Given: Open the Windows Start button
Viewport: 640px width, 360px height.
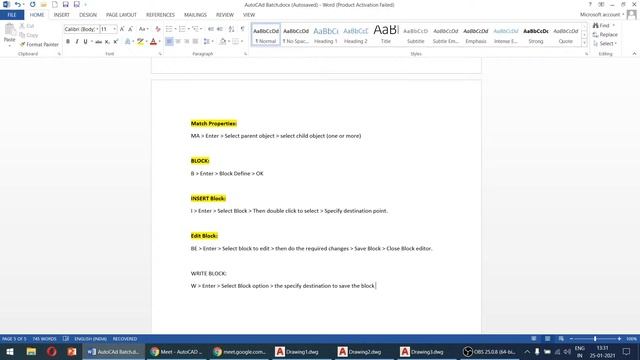Looking at the screenshot, I should point(10,352).
